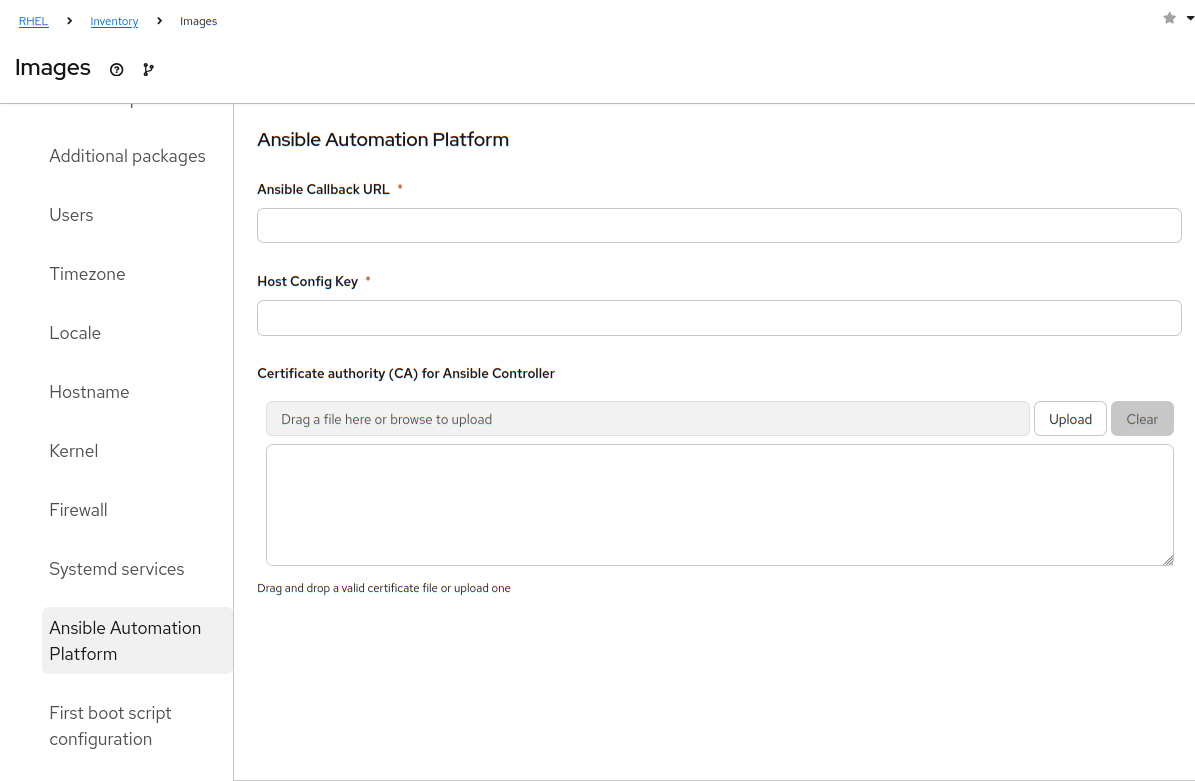This screenshot has width=1195, height=781.
Task: Click into the Host Config Key field
Action: click(719, 318)
